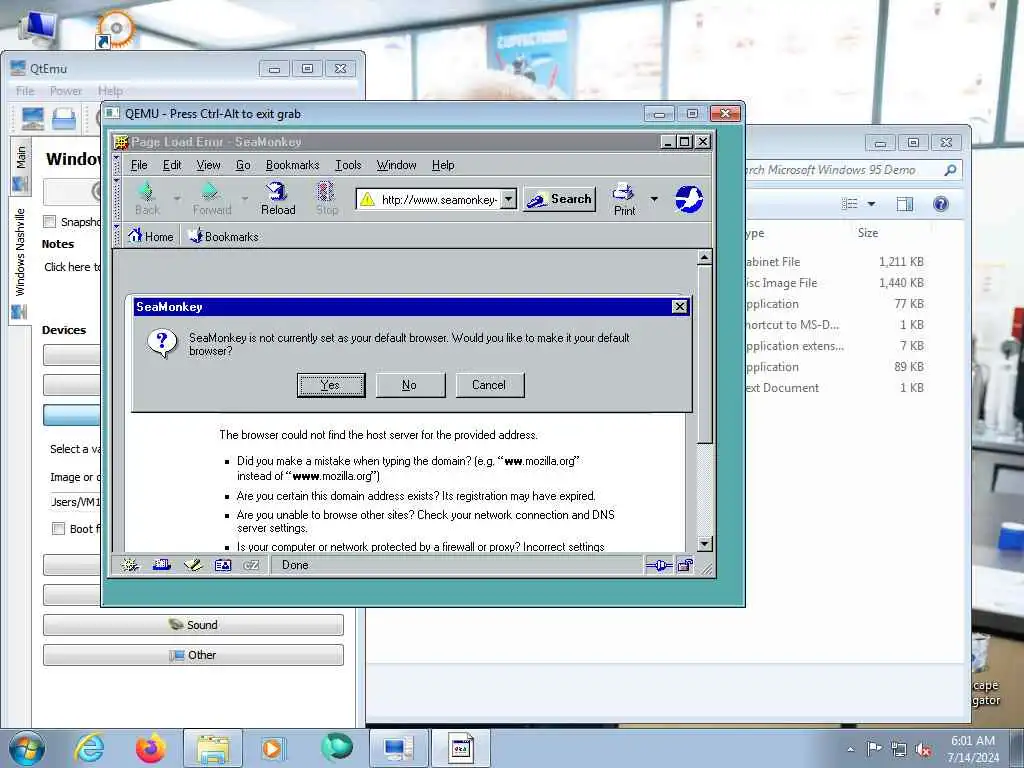Open the Window menu in SeaMonkey
1024x768 pixels.
[396, 165]
